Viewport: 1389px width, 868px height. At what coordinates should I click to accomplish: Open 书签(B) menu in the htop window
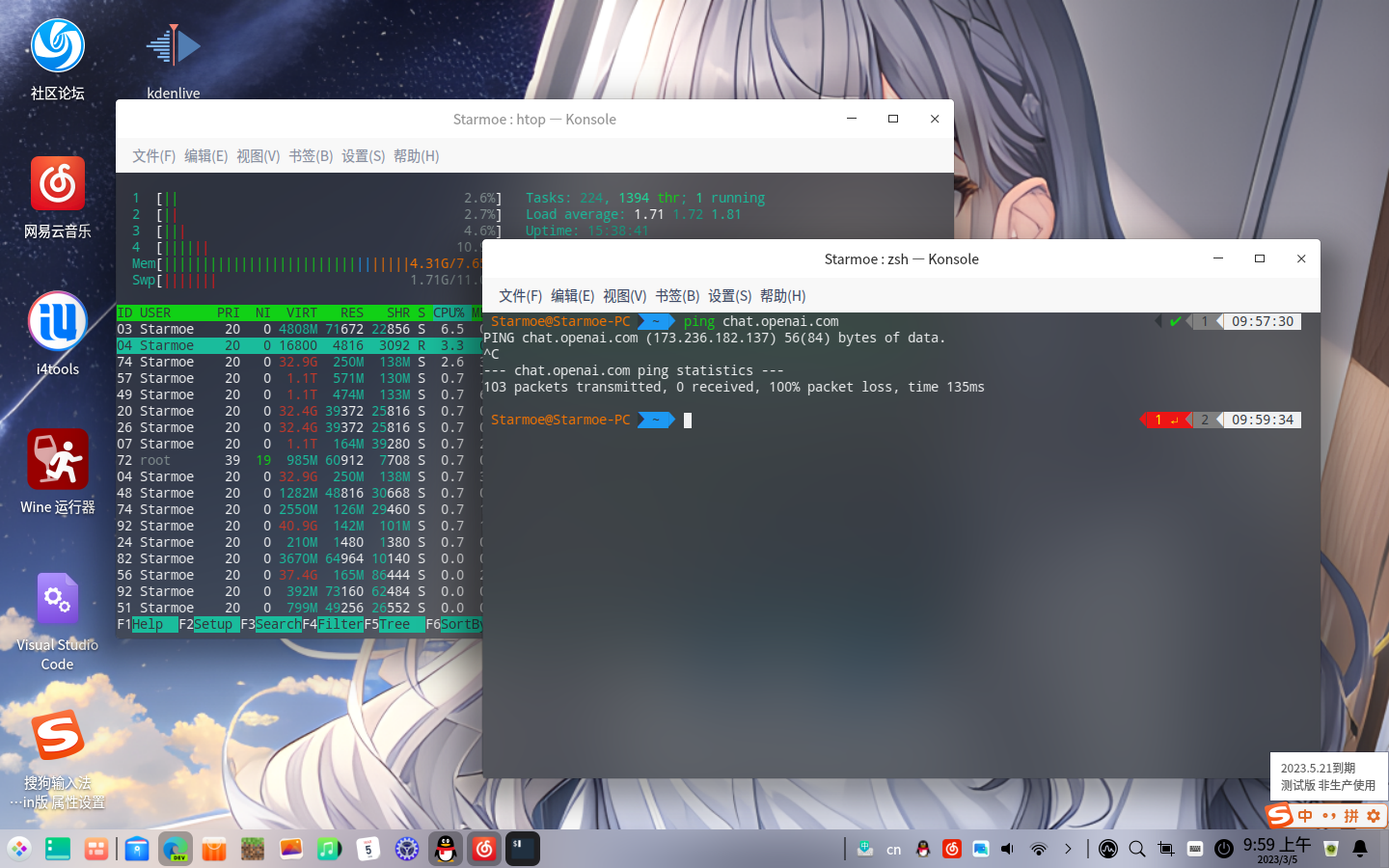[311, 156]
